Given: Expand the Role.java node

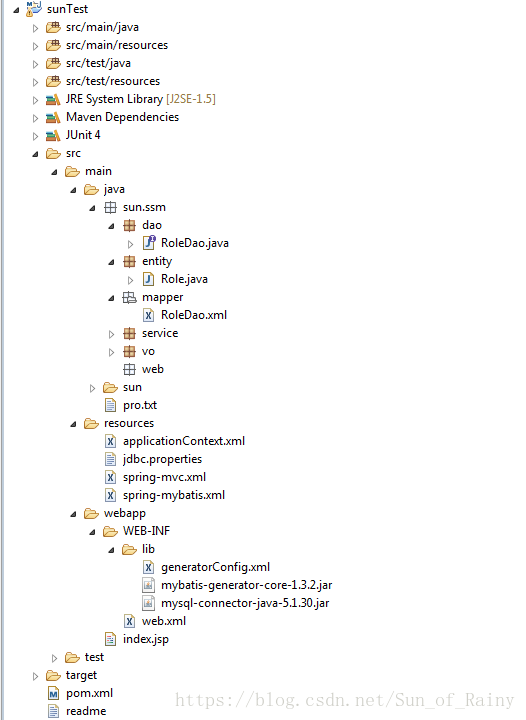Looking at the screenshot, I should tap(130, 280).
